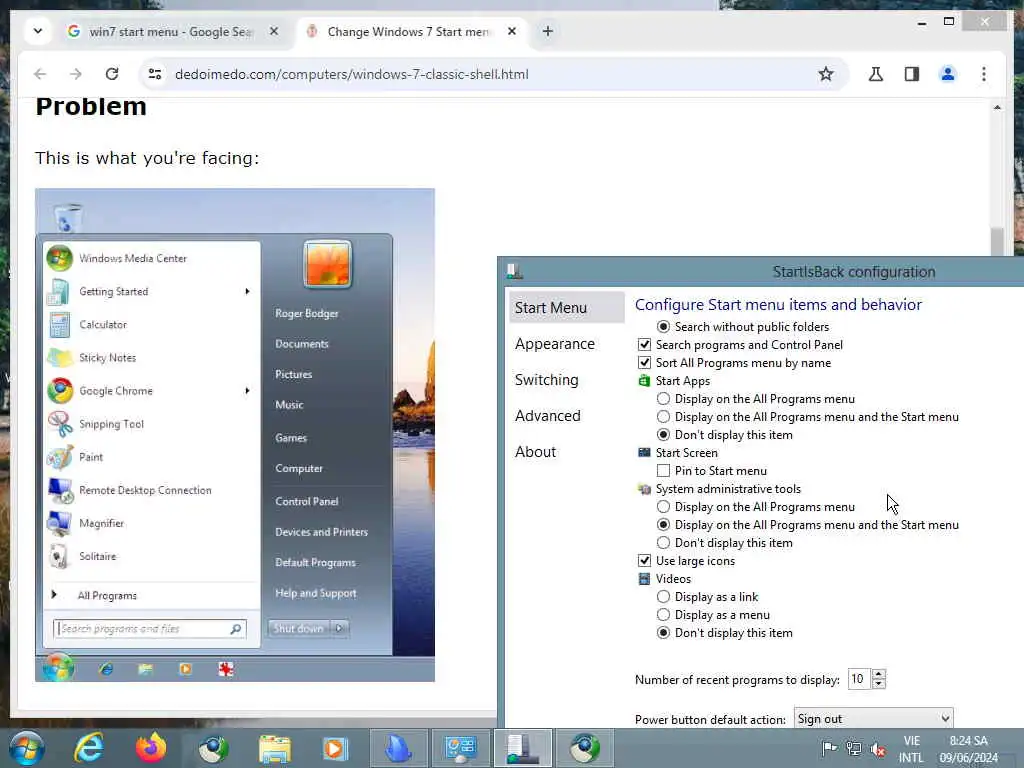Select Start Menu section in StartIsBack
Viewport: 1024px width, 768px height.
coord(566,308)
